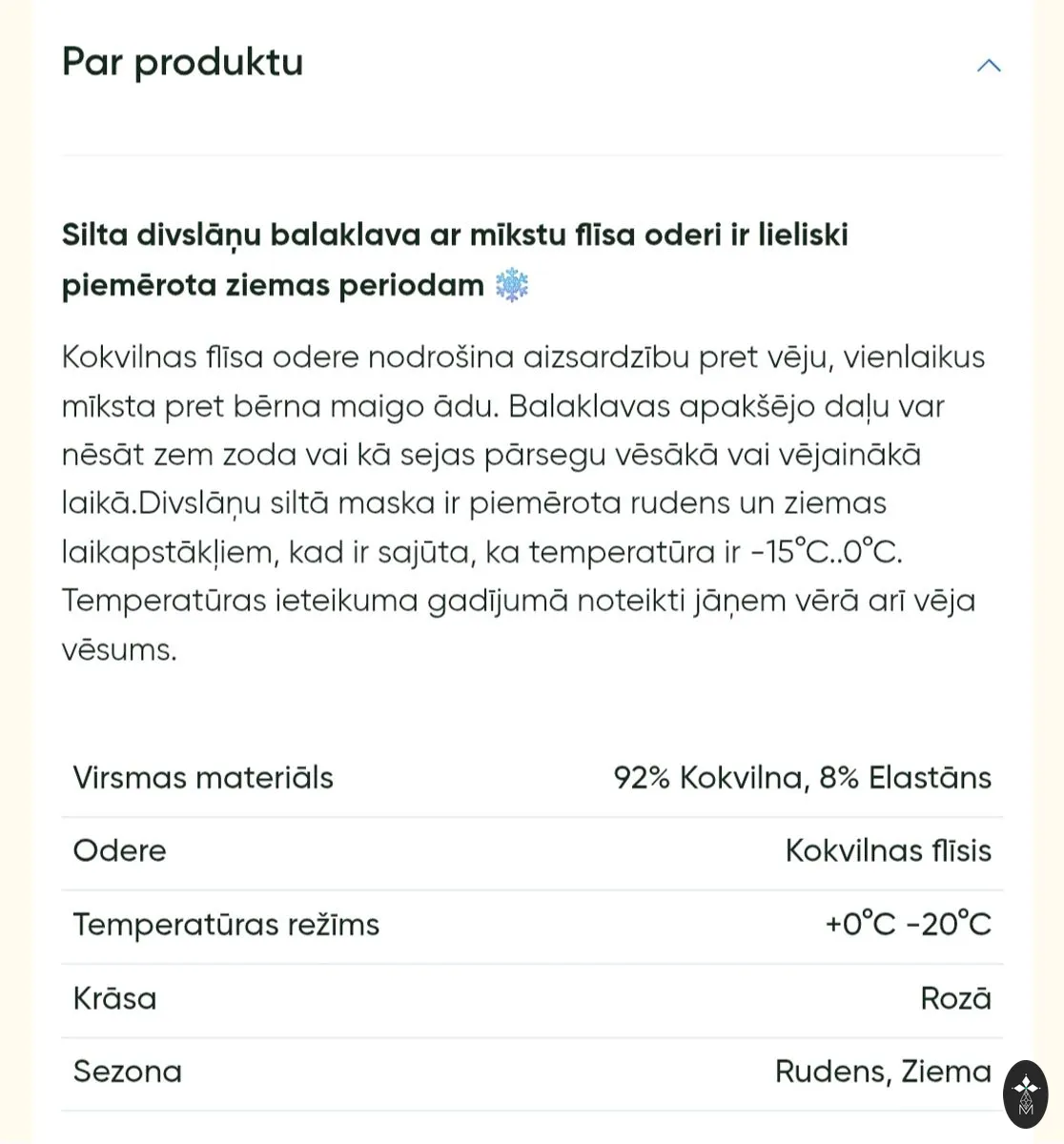The image size is (1064, 1144).
Task: Click the Rozā color value
Action: (x=956, y=998)
